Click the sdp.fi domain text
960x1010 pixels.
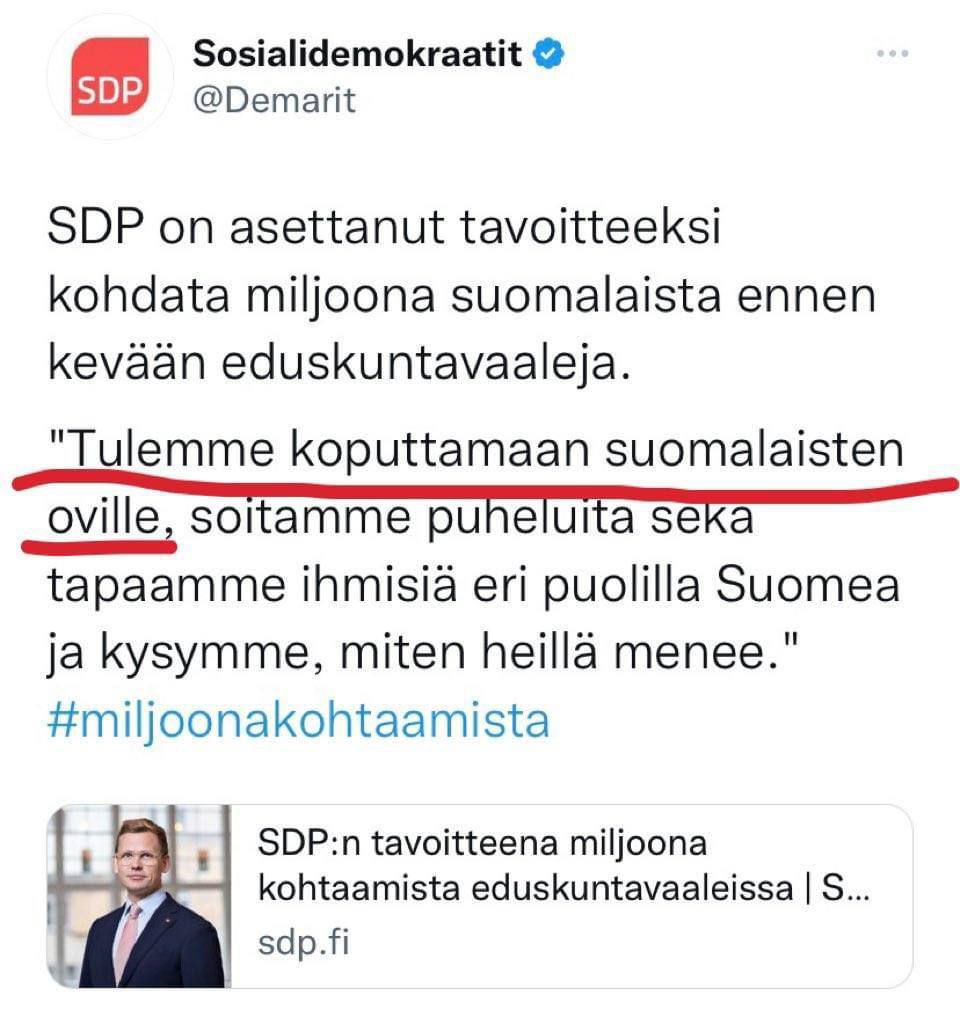(304, 943)
